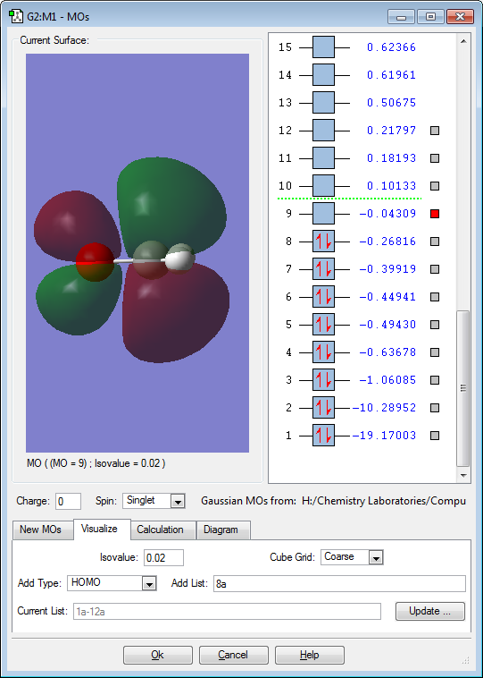Open the Spin Singlet dropdown

(x=177, y=501)
